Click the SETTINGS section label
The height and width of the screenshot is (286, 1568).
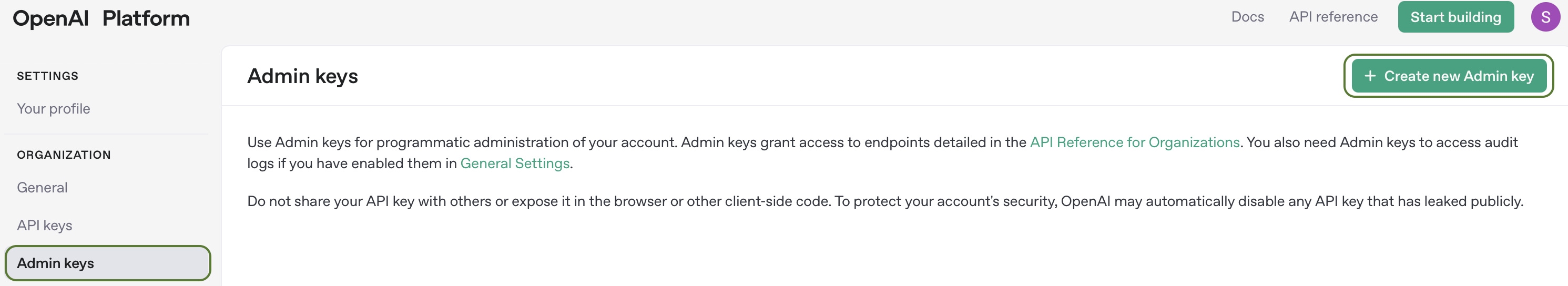[47, 76]
